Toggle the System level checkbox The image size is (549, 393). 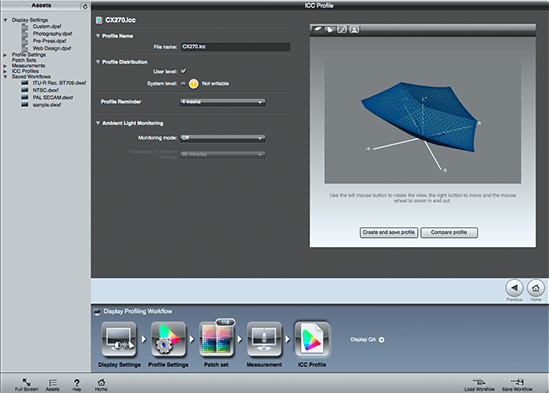click(183, 83)
